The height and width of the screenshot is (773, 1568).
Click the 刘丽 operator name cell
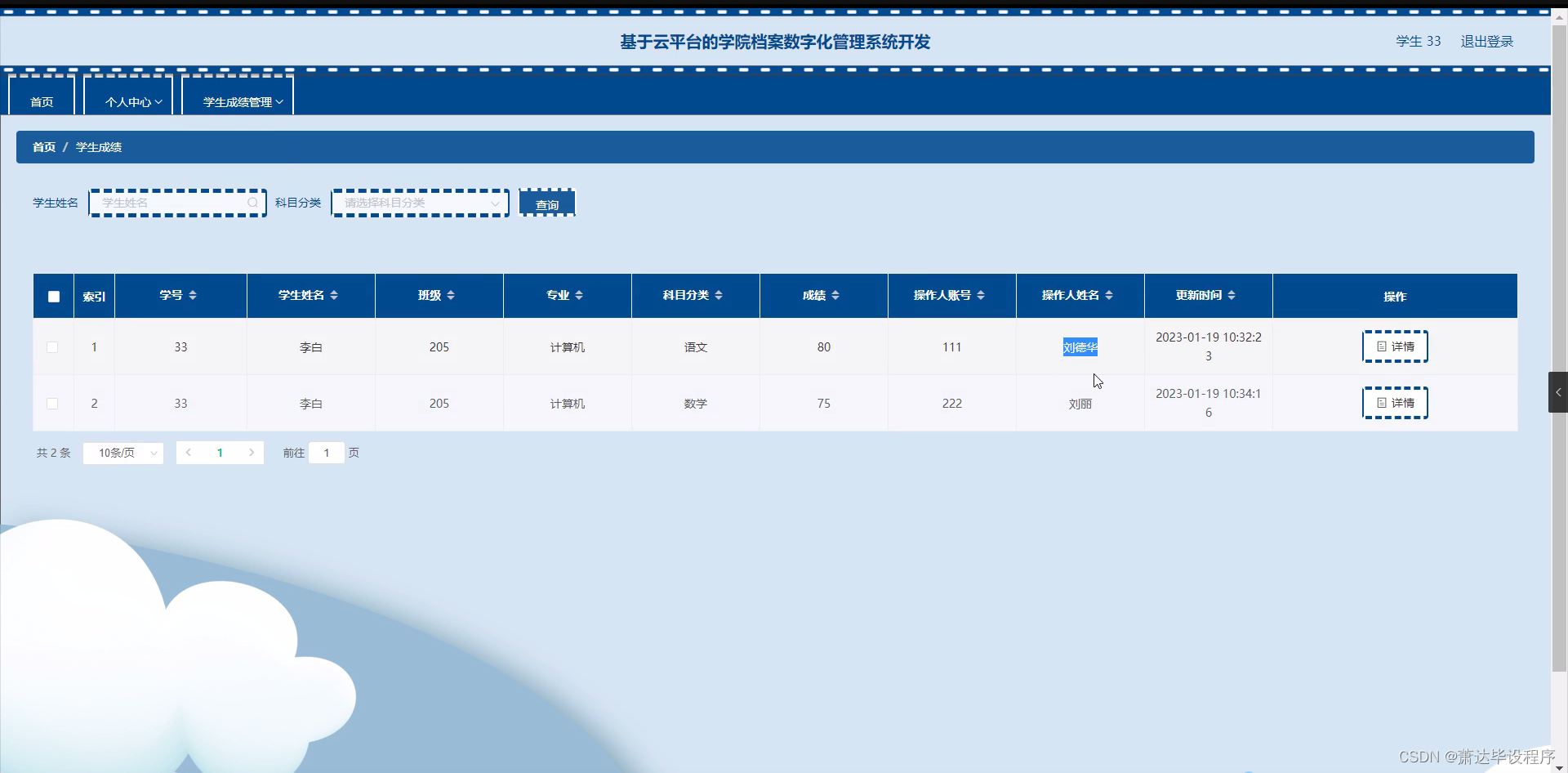pos(1080,404)
